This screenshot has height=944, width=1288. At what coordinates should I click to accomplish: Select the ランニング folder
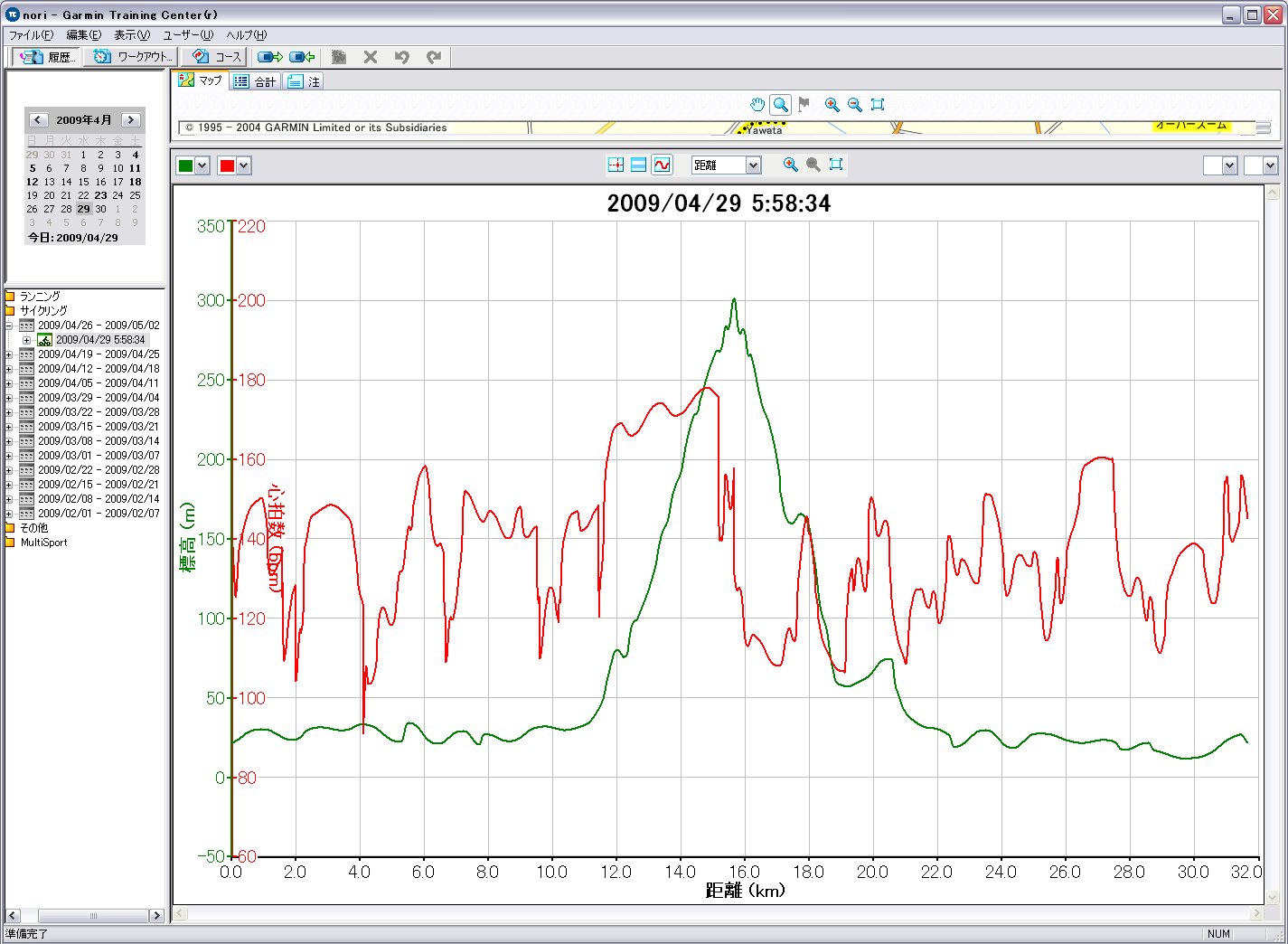[x=40, y=296]
